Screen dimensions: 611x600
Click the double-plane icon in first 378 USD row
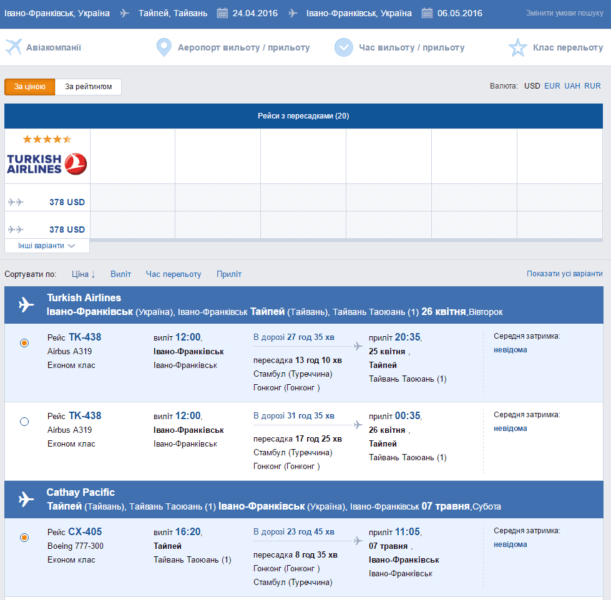pos(16,202)
